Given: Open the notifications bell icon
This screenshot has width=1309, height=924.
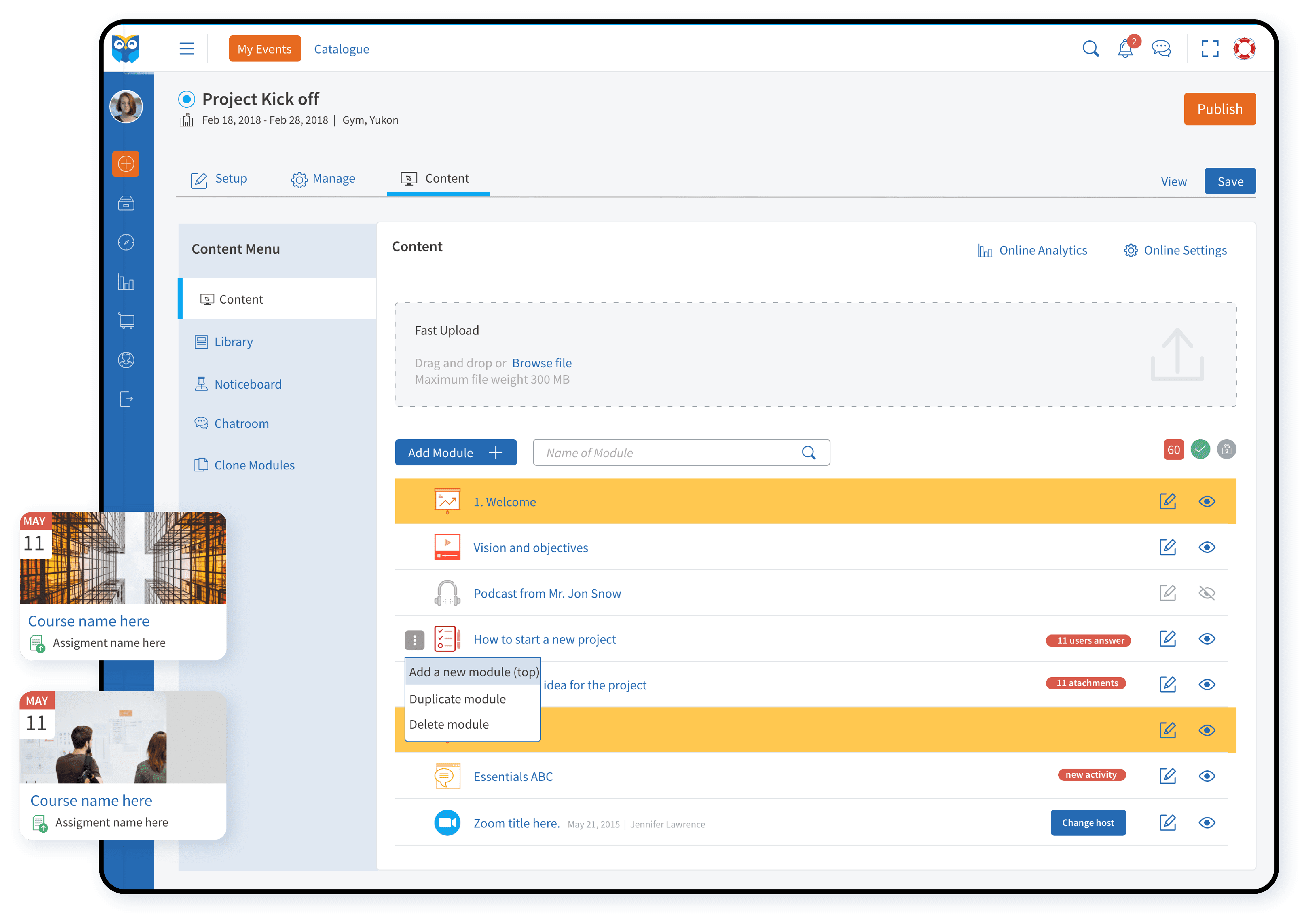Looking at the screenshot, I should (1125, 48).
